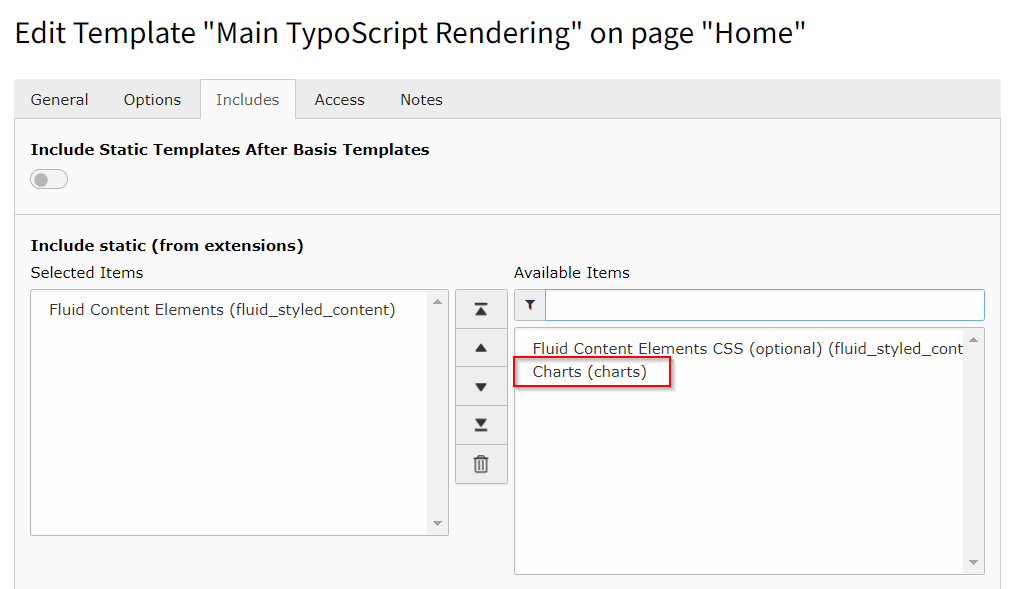Click the Includes tab label
1013x589 pixels.
247,99
